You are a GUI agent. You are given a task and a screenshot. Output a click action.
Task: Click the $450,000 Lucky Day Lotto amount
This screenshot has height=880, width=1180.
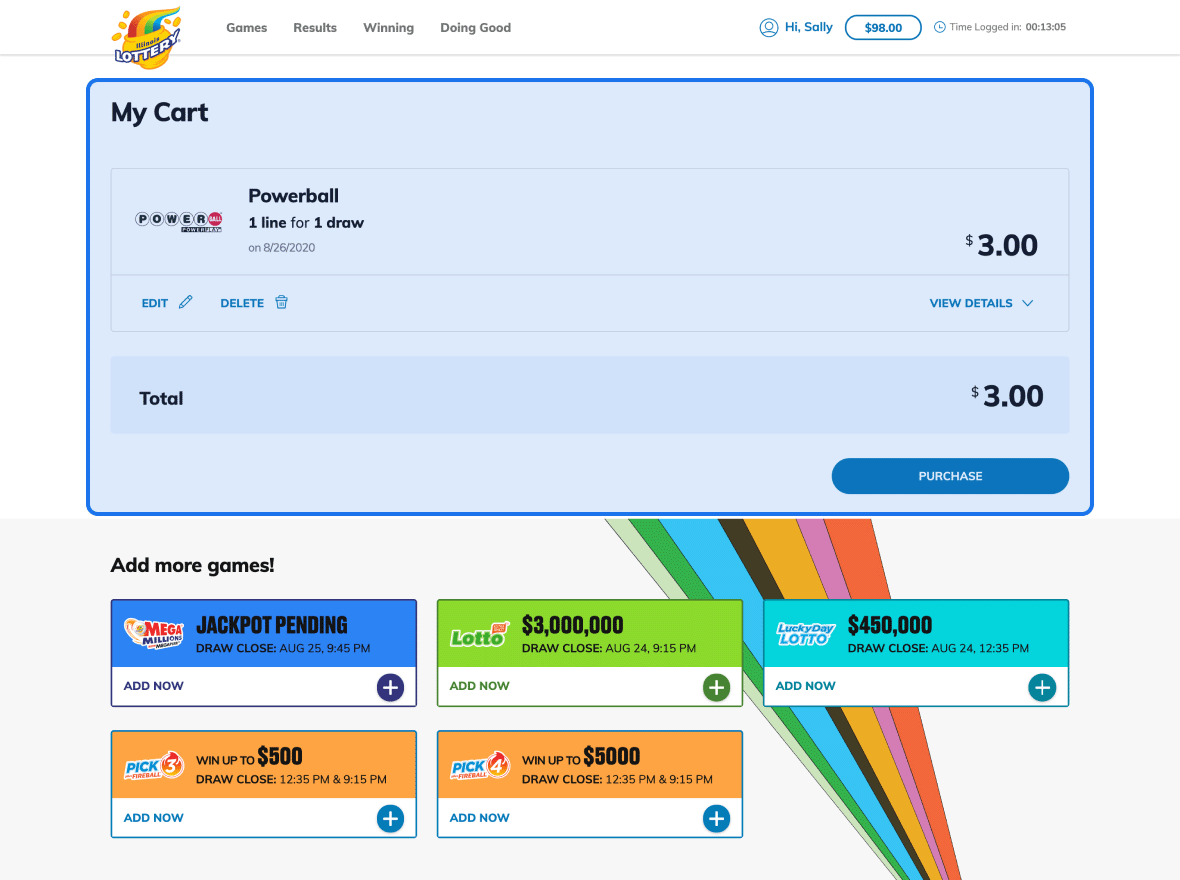click(x=890, y=625)
